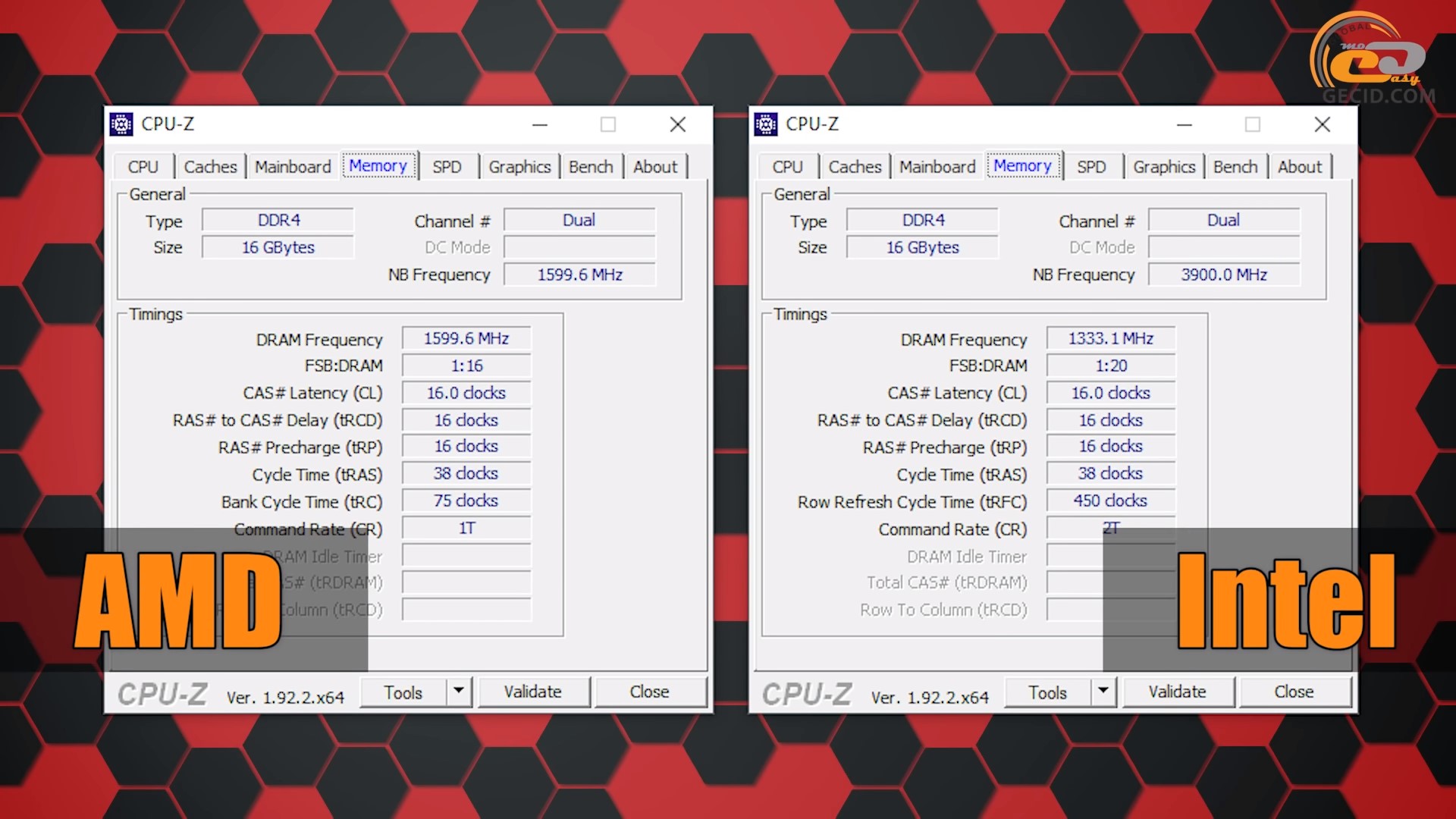Click the DDR4 Type field in Intel window
1456x819 pixels.
923,220
